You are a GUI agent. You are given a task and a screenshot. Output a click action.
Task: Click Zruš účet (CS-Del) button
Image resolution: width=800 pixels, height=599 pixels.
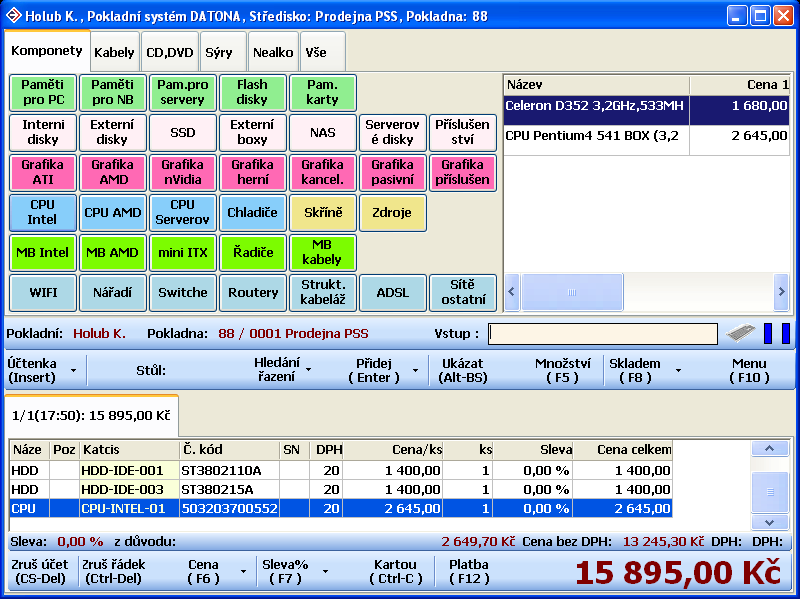[x=40, y=571]
